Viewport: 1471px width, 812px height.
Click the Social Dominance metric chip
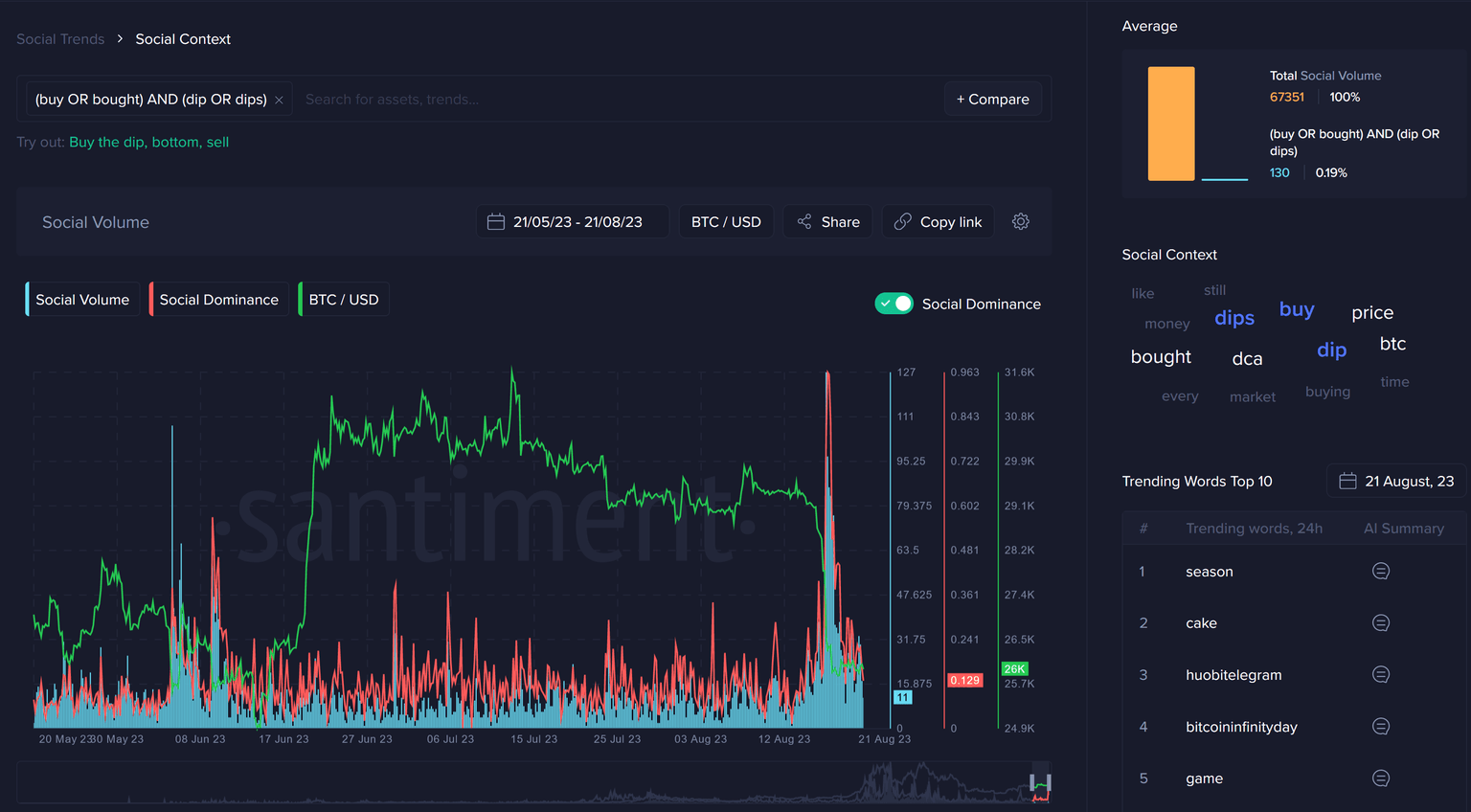tap(218, 300)
